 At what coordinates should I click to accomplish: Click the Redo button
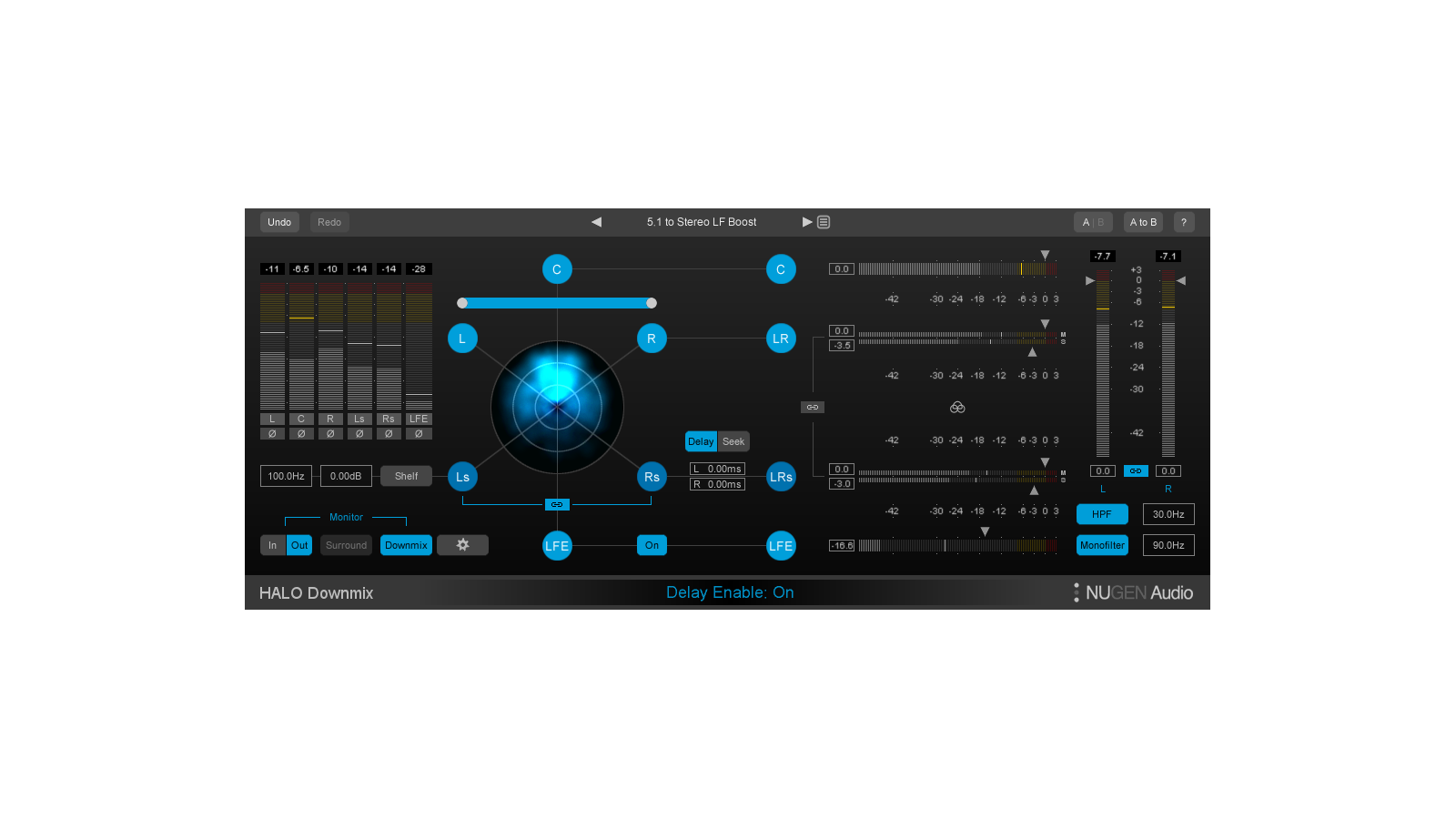tap(329, 222)
